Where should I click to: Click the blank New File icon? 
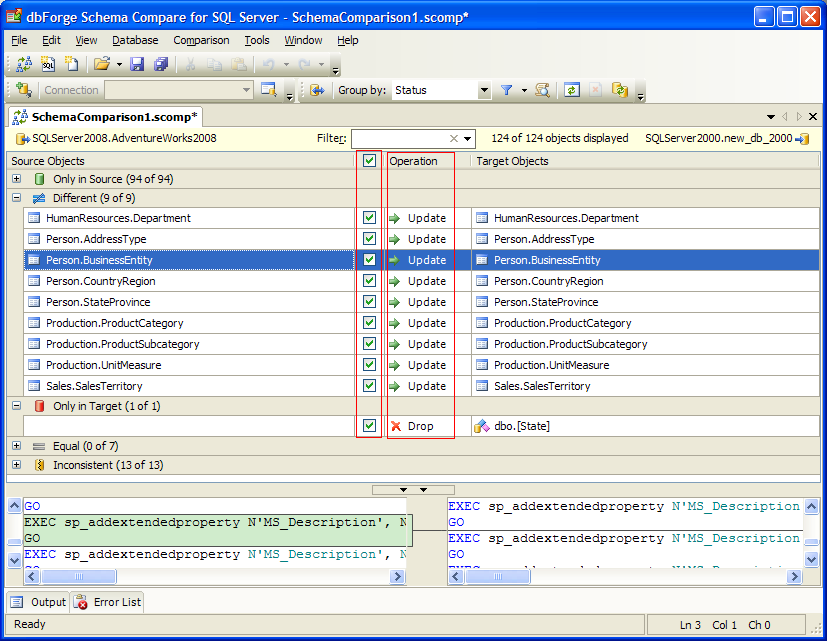(x=71, y=64)
